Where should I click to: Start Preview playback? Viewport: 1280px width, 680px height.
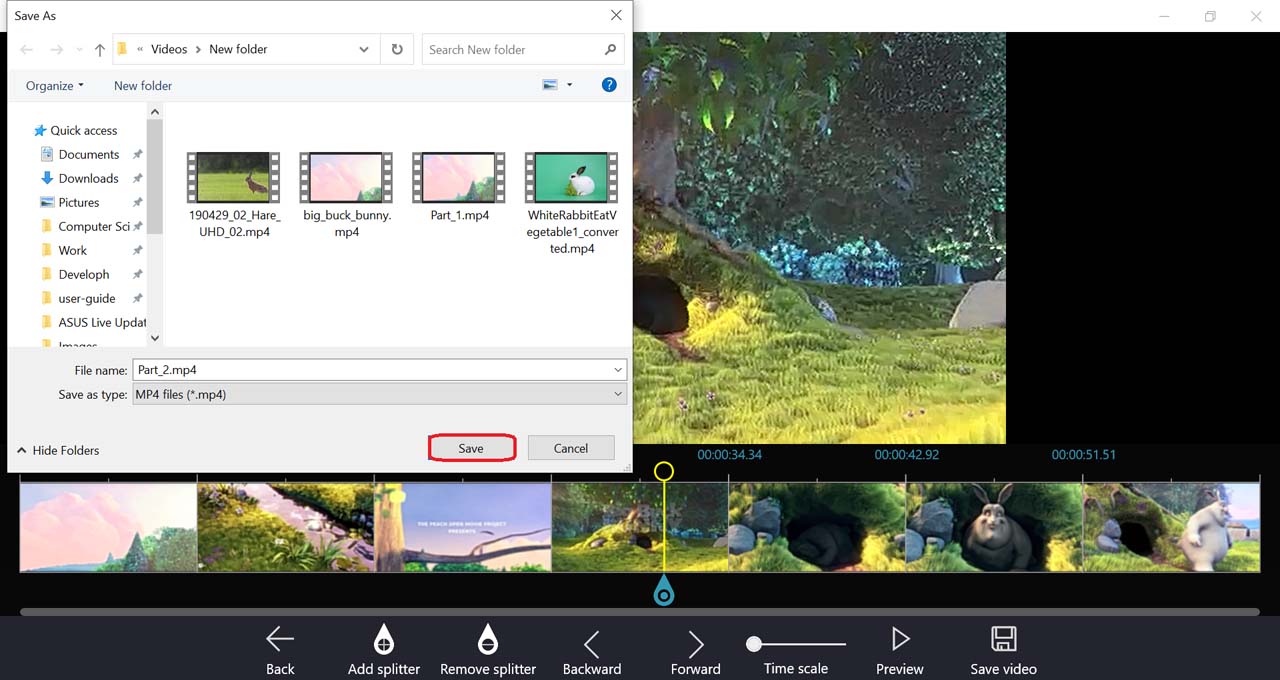pyautogui.click(x=899, y=640)
